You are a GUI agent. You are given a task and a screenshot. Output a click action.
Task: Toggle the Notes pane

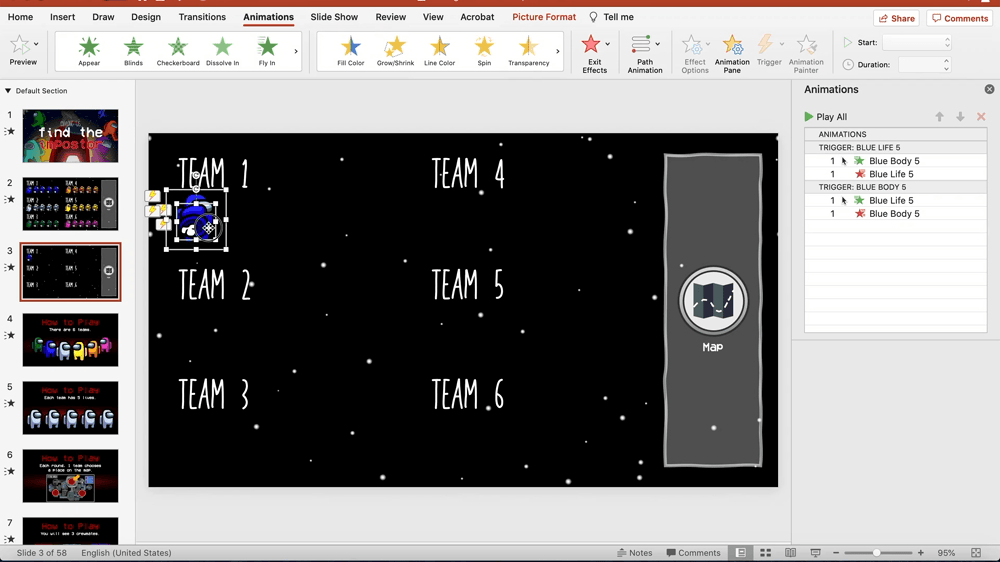635,553
